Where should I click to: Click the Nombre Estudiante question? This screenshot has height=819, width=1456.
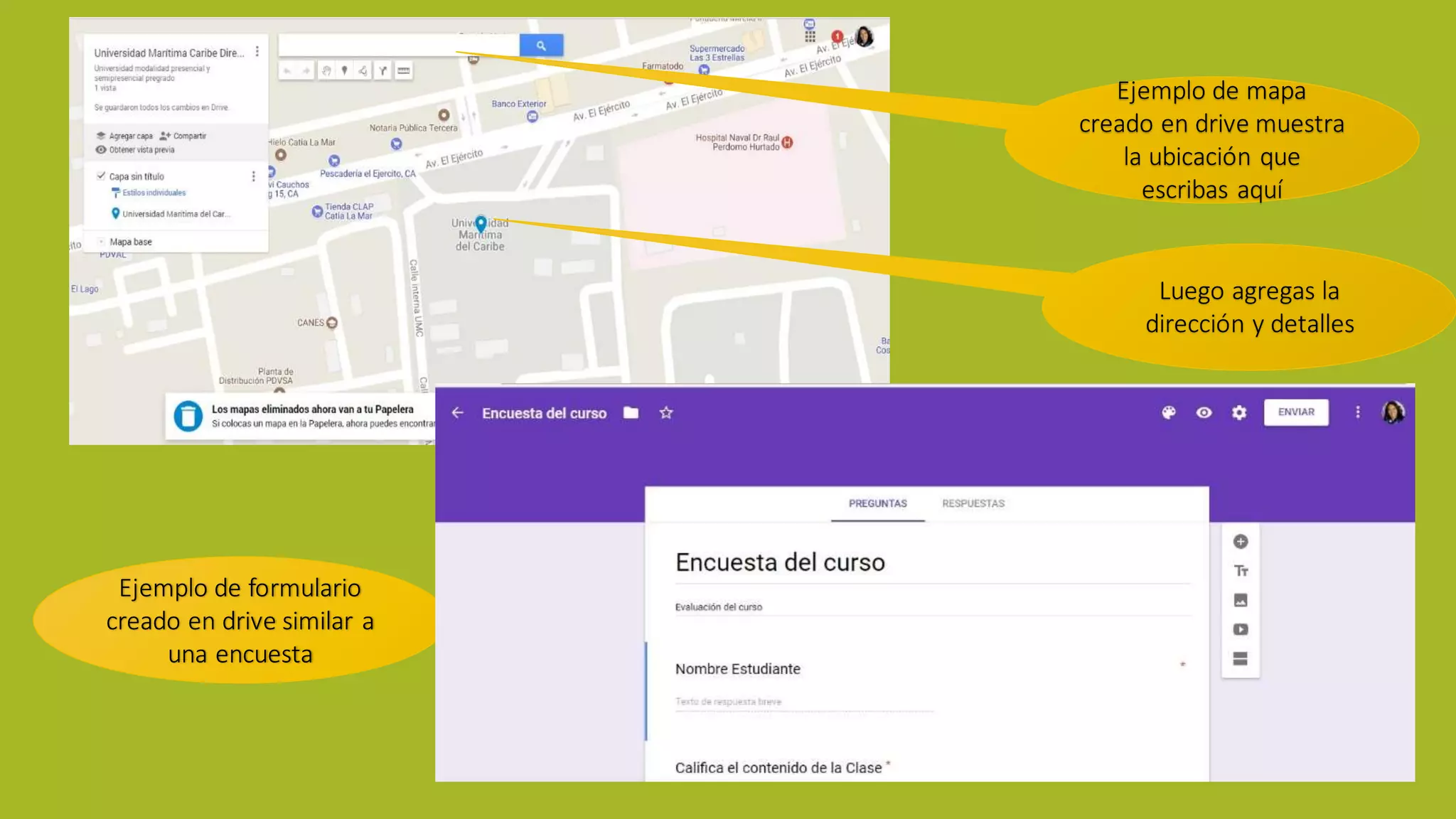[x=737, y=669]
